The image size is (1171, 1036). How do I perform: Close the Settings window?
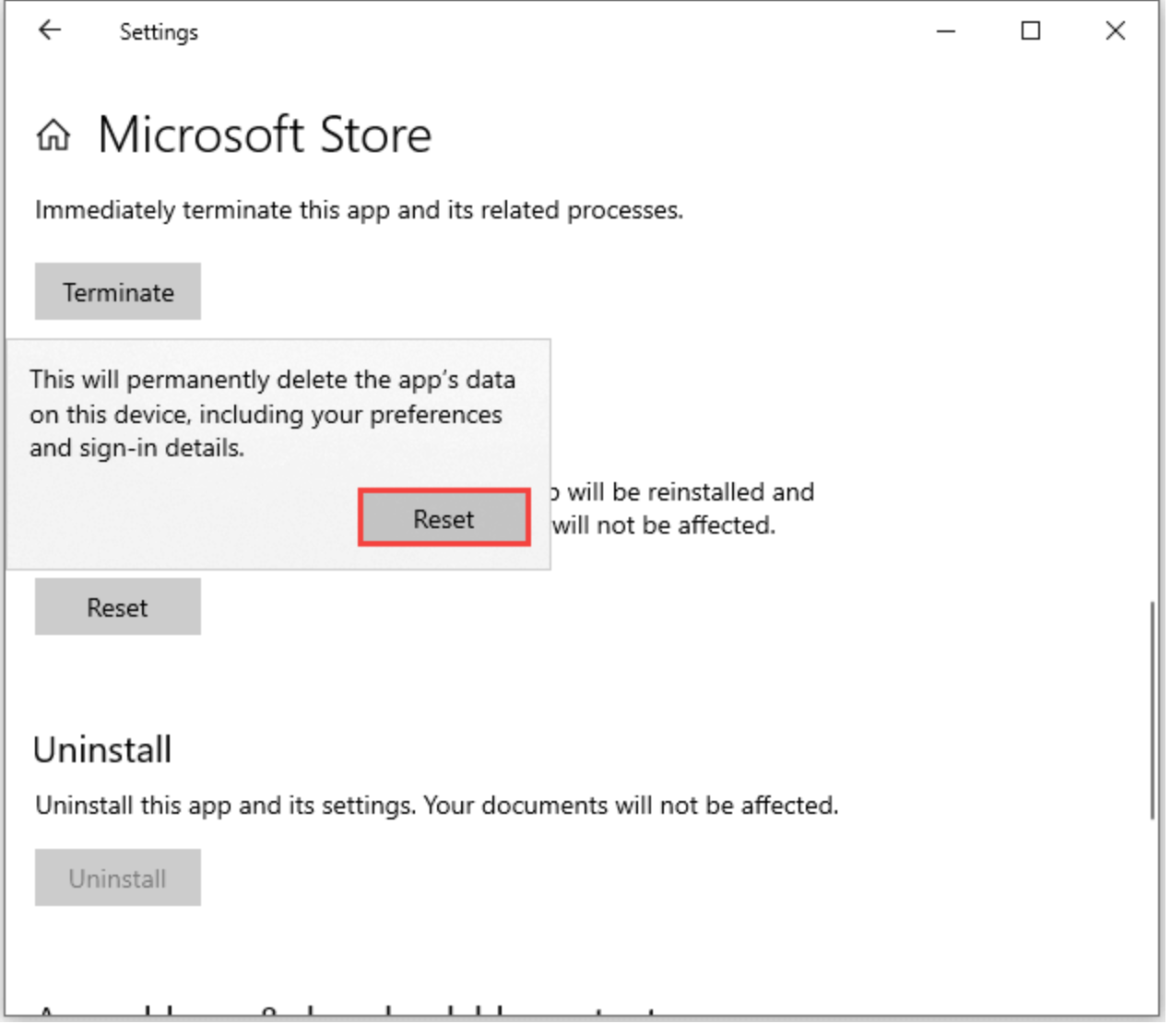pos(1116,31)
